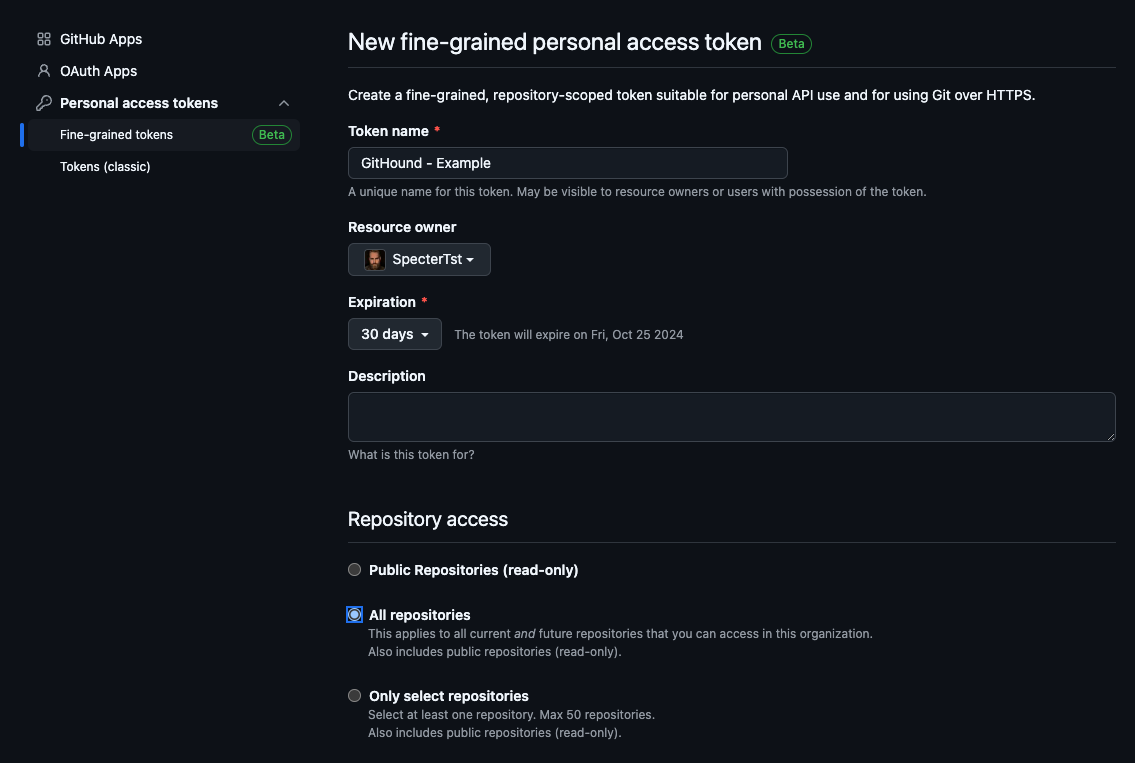Switch to Tokens (classic)
The height and width of the screenshot is (763, 1135).
click(x=105, y=166)
